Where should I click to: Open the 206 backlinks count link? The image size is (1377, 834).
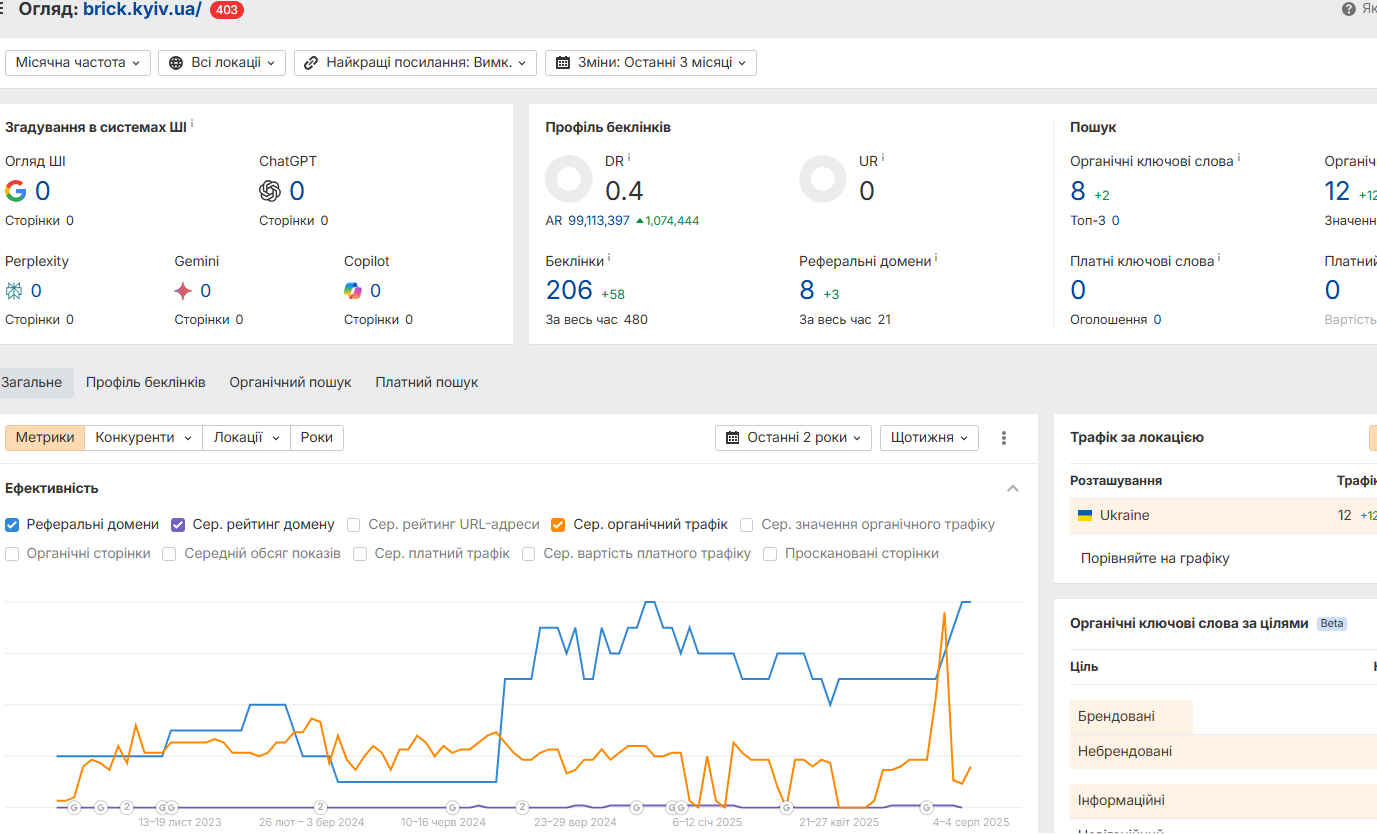[569, 290]
